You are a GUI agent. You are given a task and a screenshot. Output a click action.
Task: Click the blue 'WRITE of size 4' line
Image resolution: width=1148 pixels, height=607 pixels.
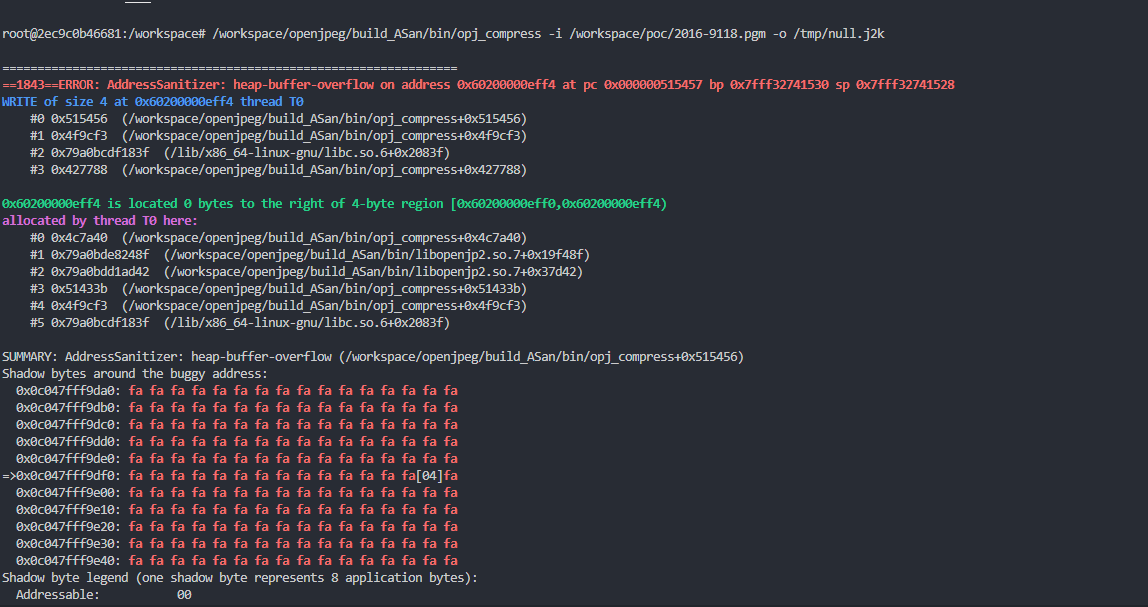[x=153, y=102]
